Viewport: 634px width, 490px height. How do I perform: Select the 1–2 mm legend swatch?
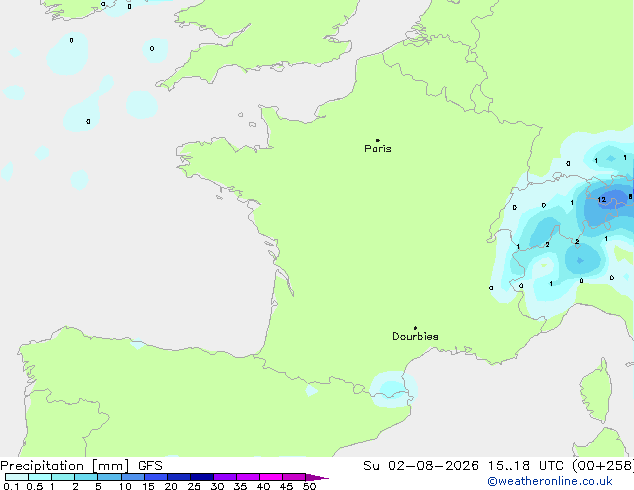coord(63,477)
